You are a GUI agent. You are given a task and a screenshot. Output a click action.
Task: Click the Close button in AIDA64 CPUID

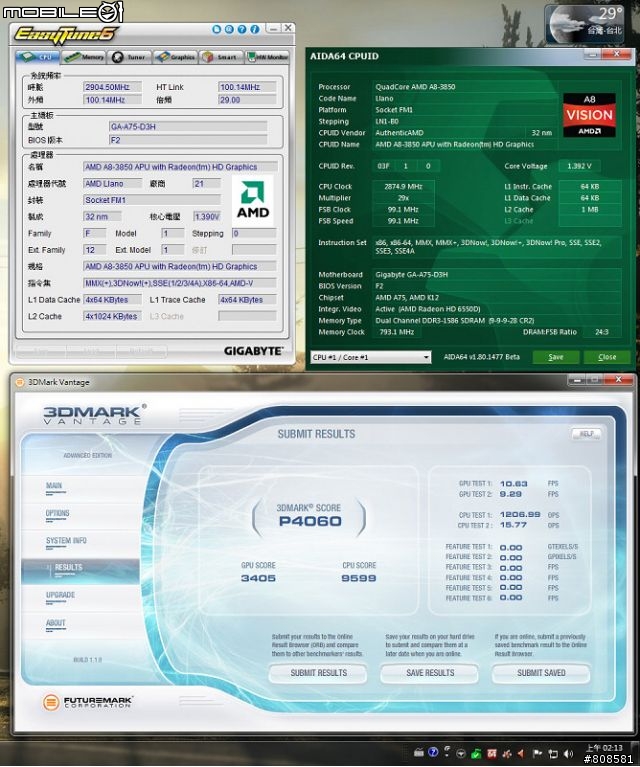click(x=607, y=357)
